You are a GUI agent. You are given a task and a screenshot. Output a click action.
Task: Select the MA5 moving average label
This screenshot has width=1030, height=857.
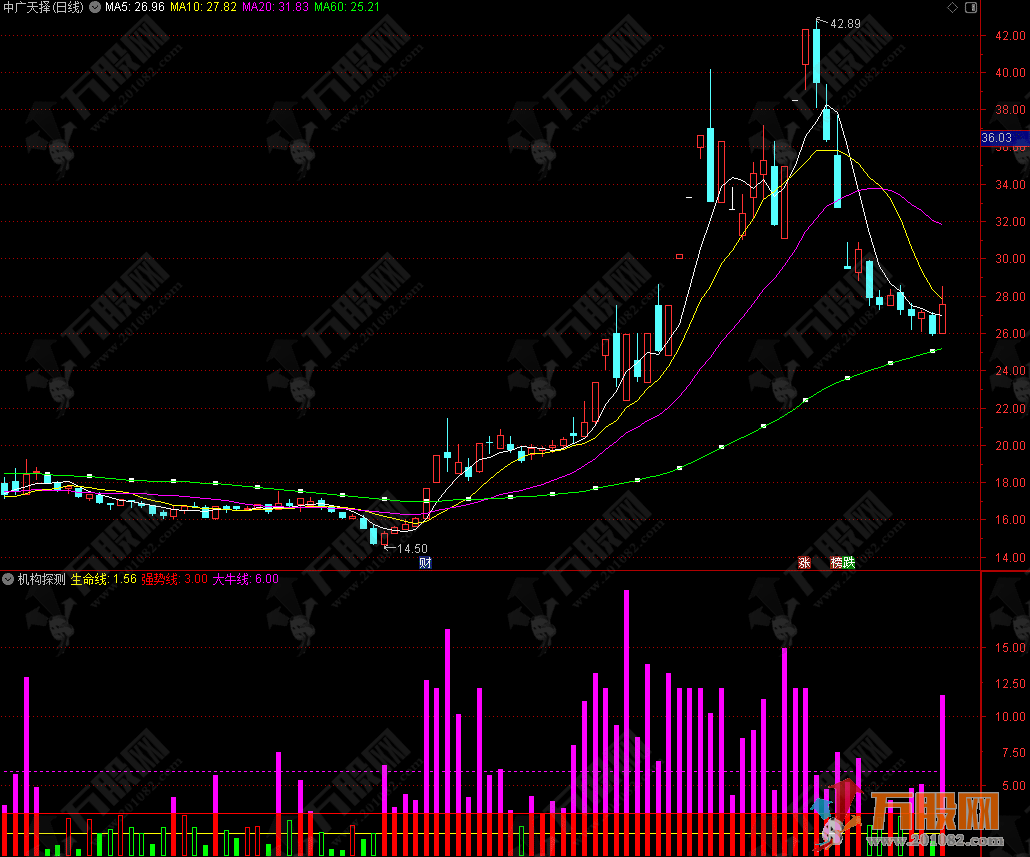134,8
